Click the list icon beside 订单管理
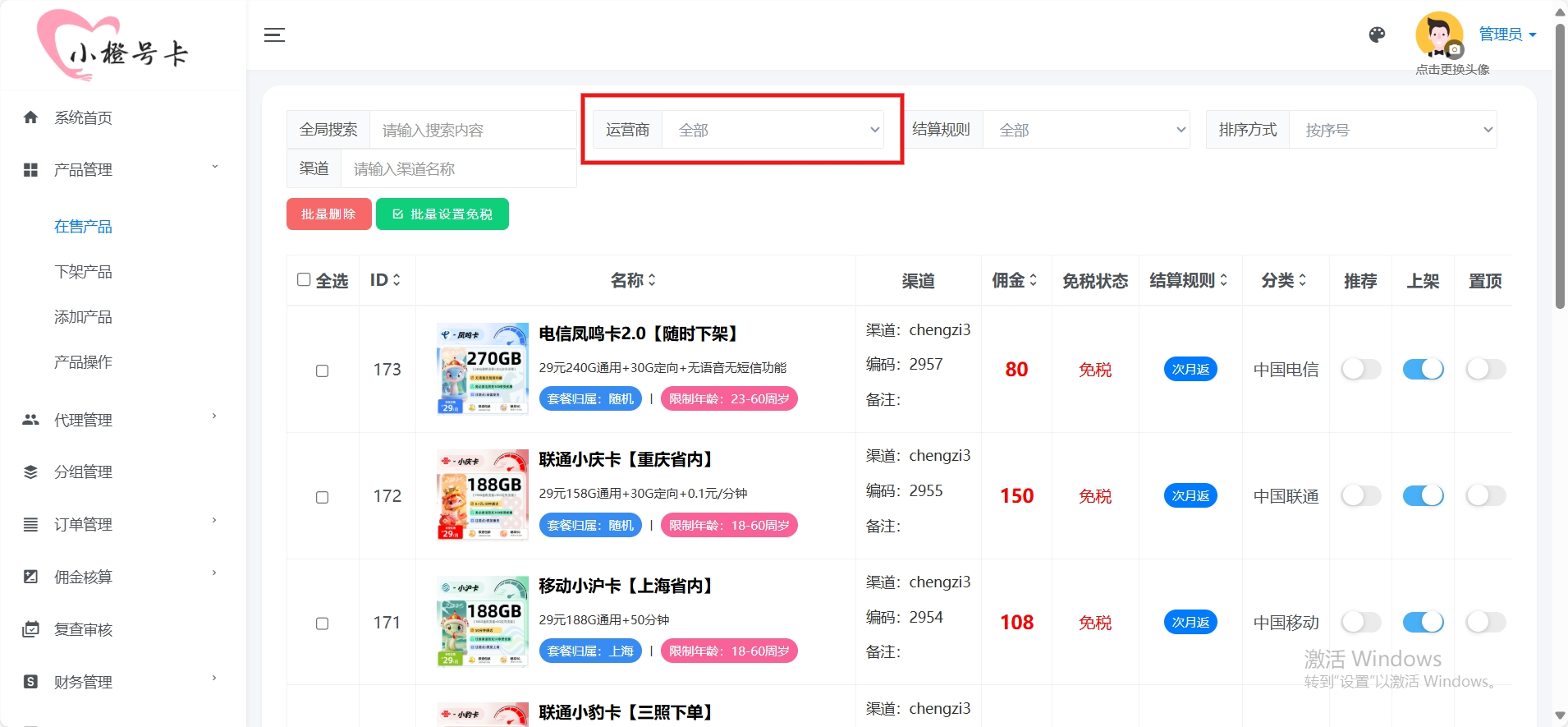Screen dimensions: 1568x727 (x=30, y=524)
